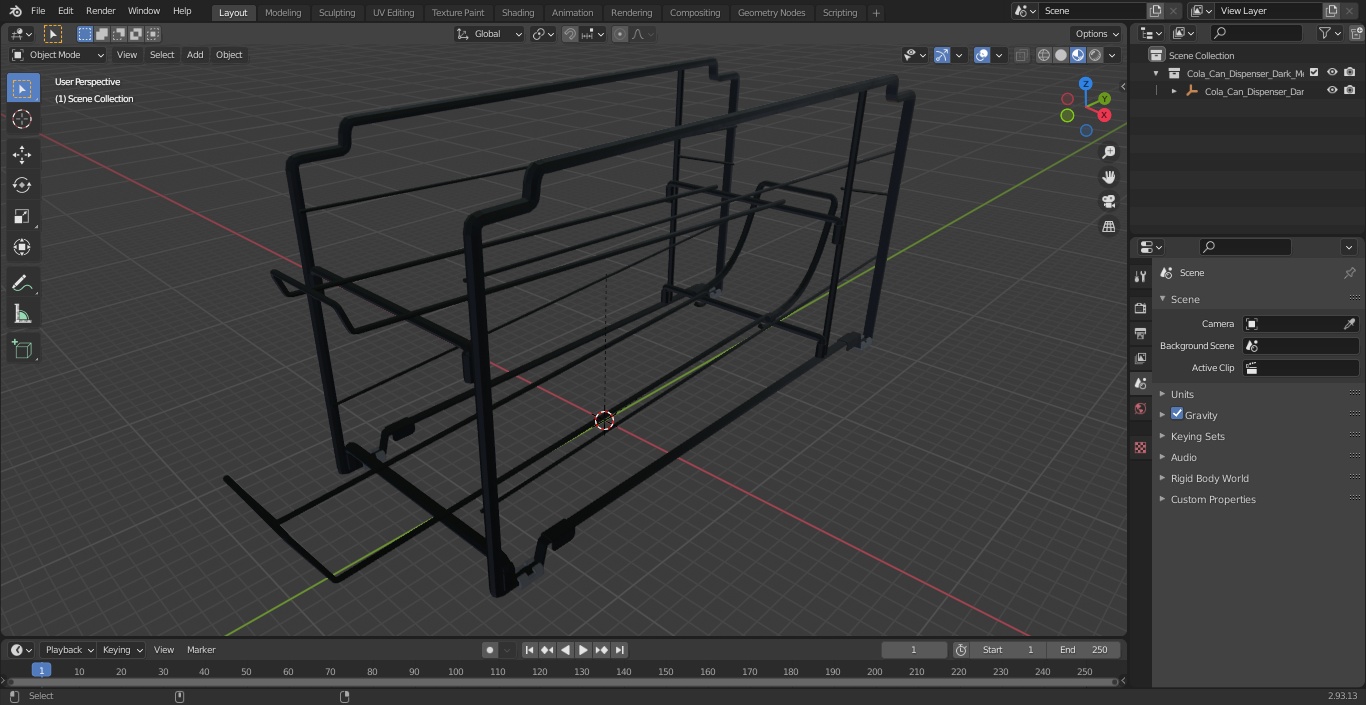Click the outliner filter funnel icon
The width and height of the screenshot is (1366, 705).
pyautogui.click(x=1325, y=33)
